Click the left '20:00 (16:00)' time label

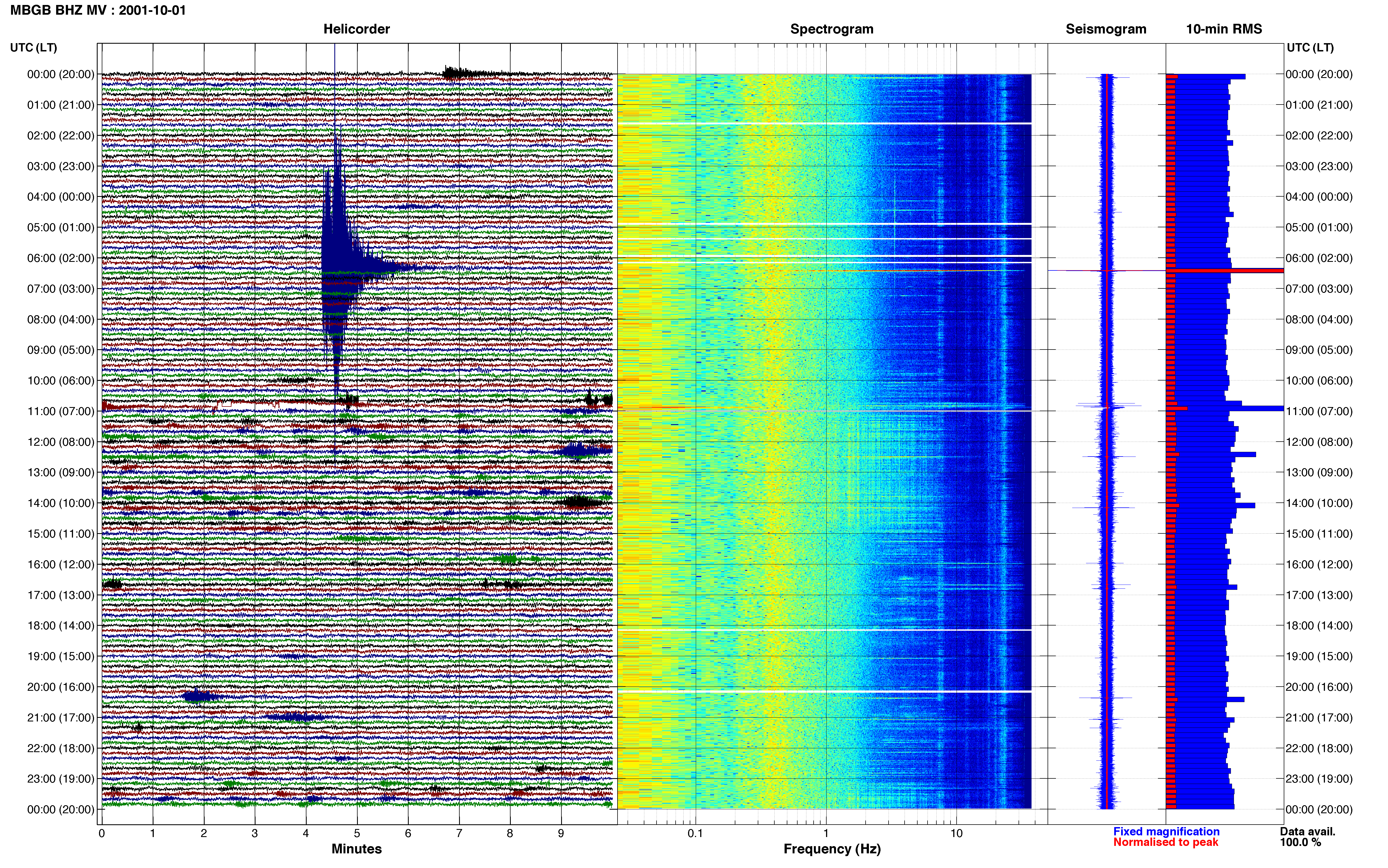tap(61, 687)
